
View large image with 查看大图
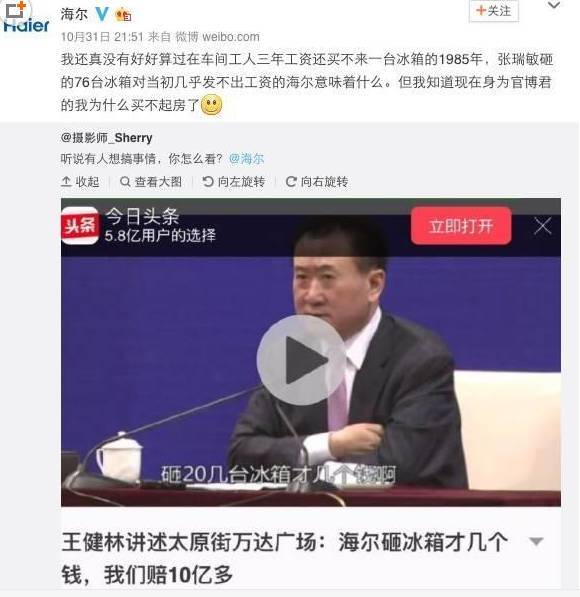[151, 182]
